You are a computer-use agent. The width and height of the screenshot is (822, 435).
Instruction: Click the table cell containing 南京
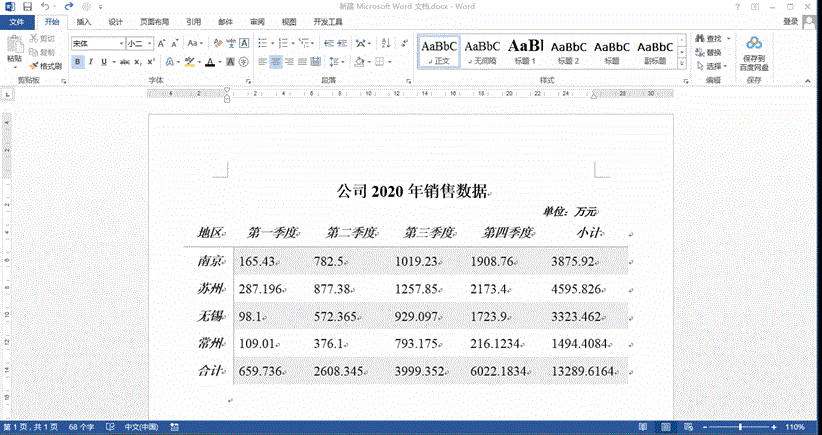click(x=210, y=261)
